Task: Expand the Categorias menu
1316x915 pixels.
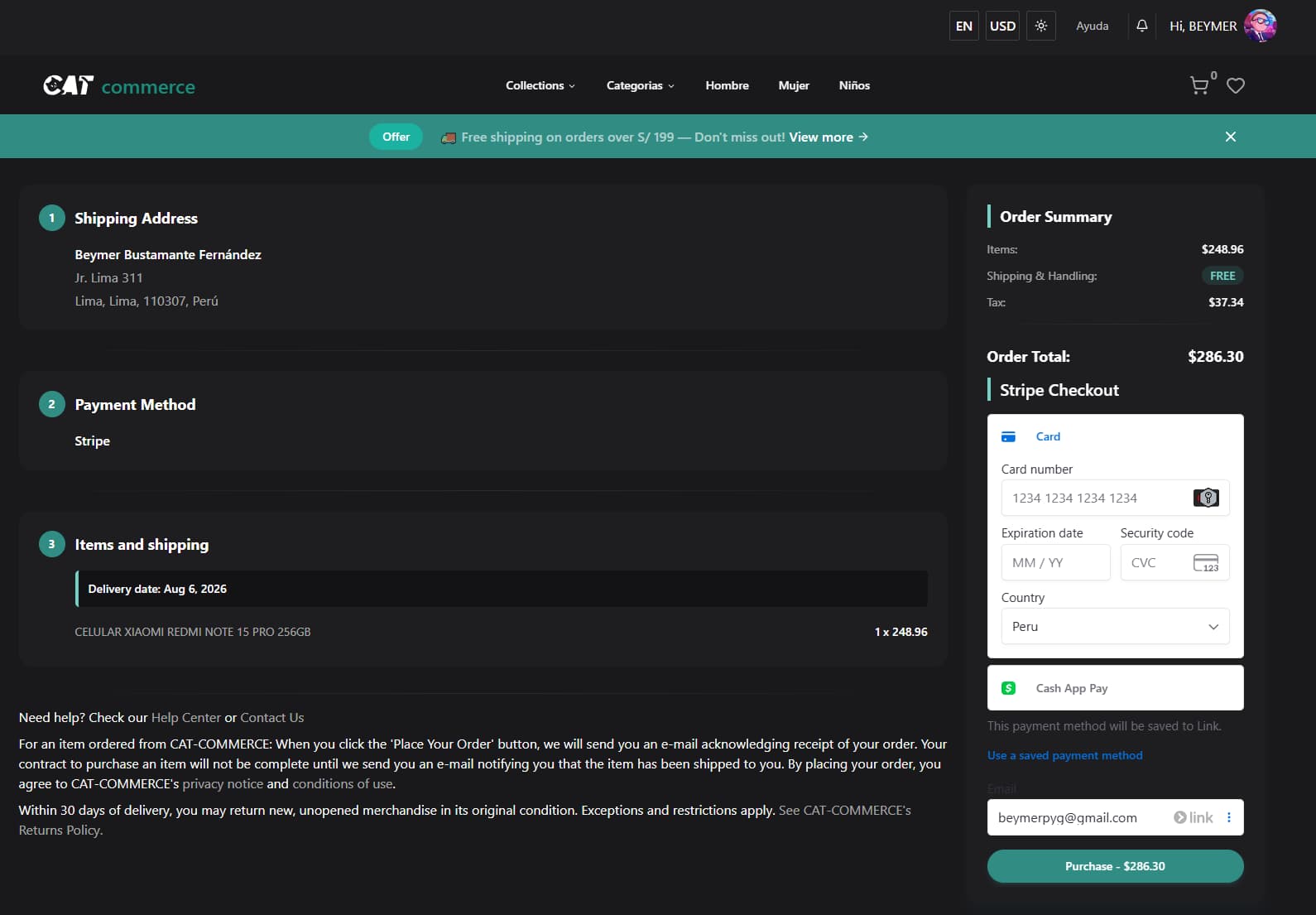Action: pos(641,85)
